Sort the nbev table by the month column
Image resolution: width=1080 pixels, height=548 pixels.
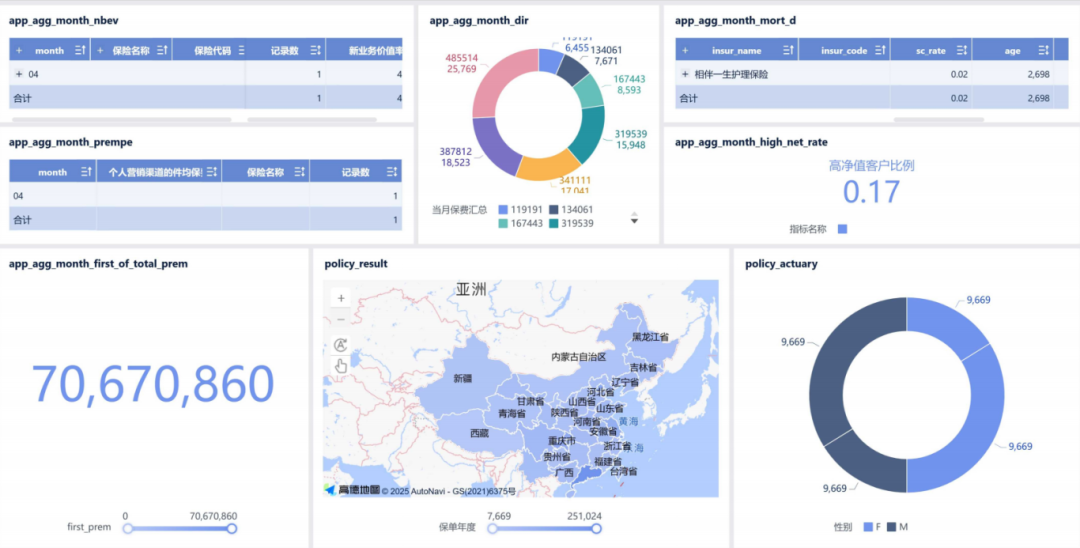pos(82,50)
